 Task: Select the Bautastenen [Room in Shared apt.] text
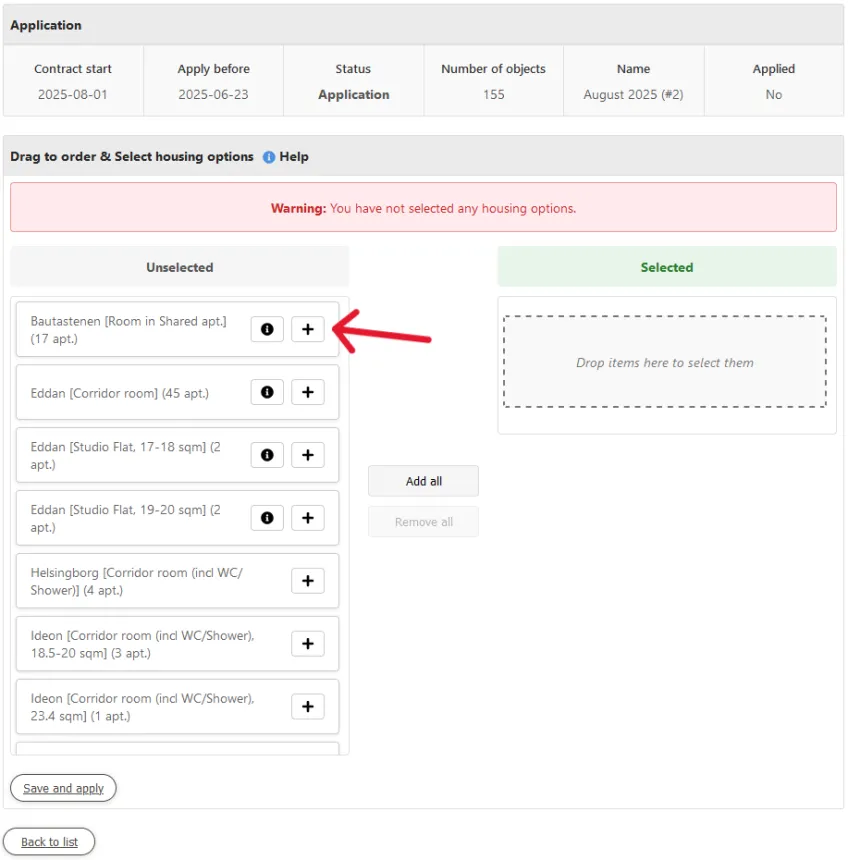pyautogui.click(x=128, y=330)
